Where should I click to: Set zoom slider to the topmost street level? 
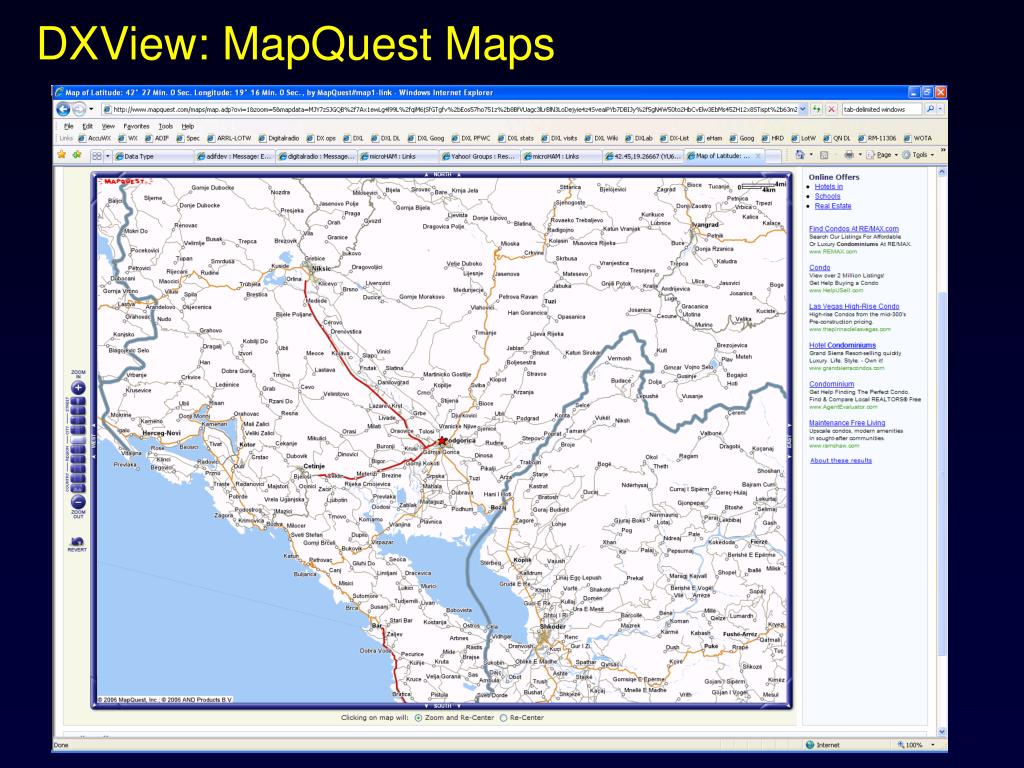coord(78,401)
